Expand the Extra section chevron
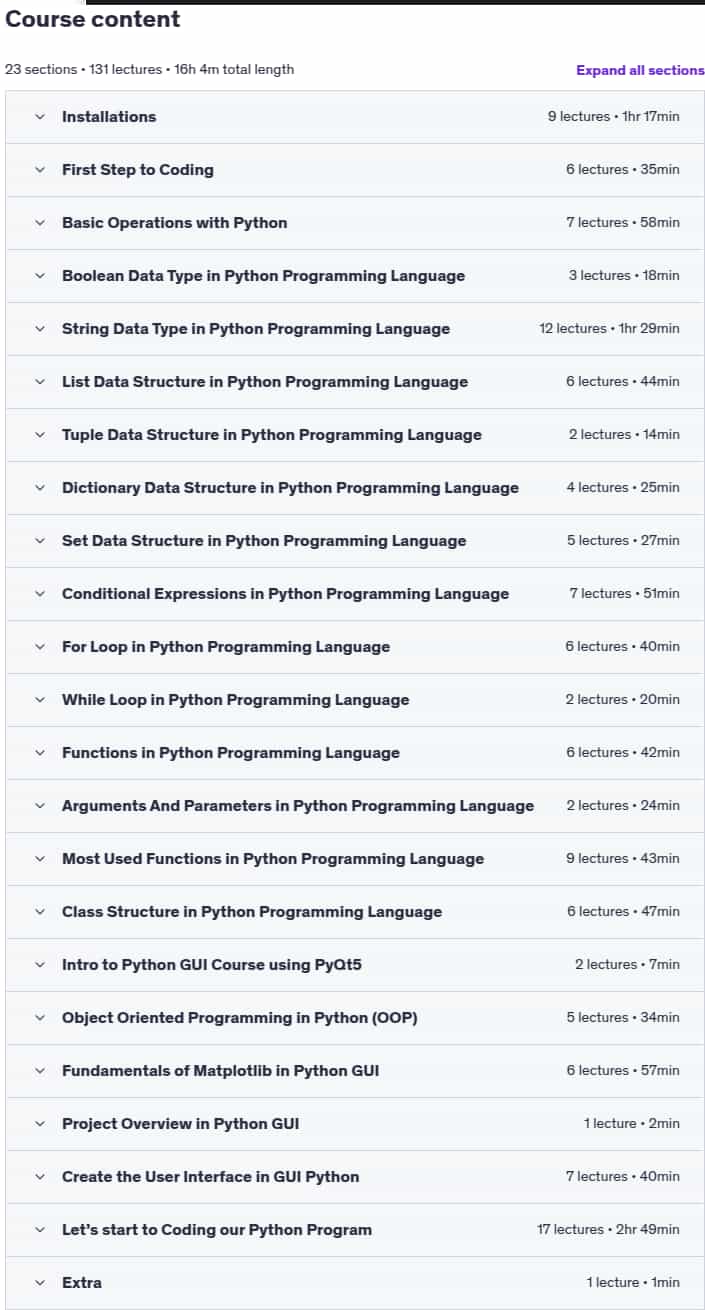 tap(40, 1283)
